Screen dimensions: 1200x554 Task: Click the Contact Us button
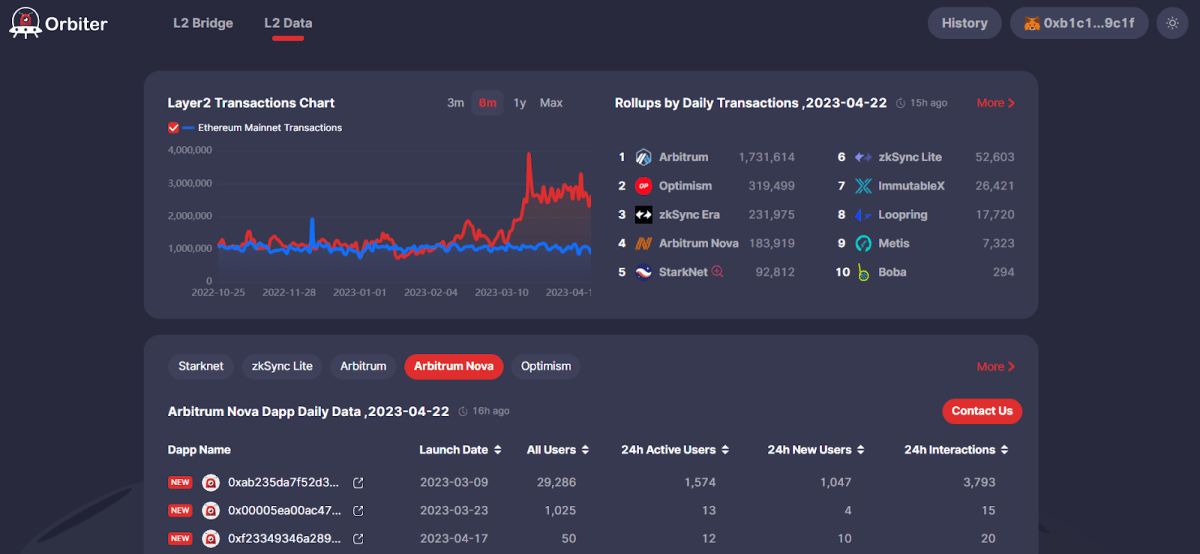[982, 411]
